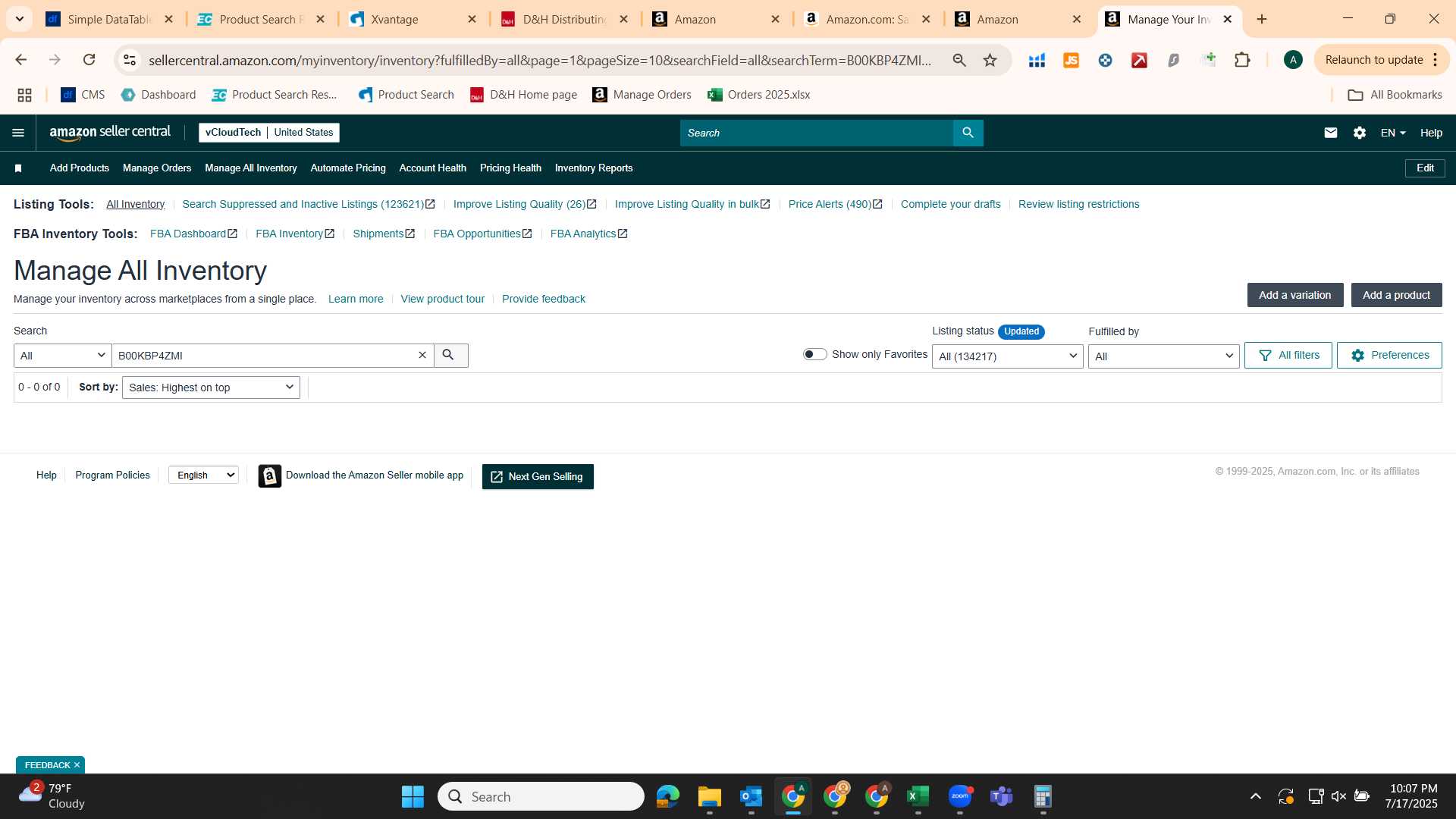Viewport: 1456px width, 819px height.
Task: Click the Windows taskbar Search box
Action: (541, 796)
